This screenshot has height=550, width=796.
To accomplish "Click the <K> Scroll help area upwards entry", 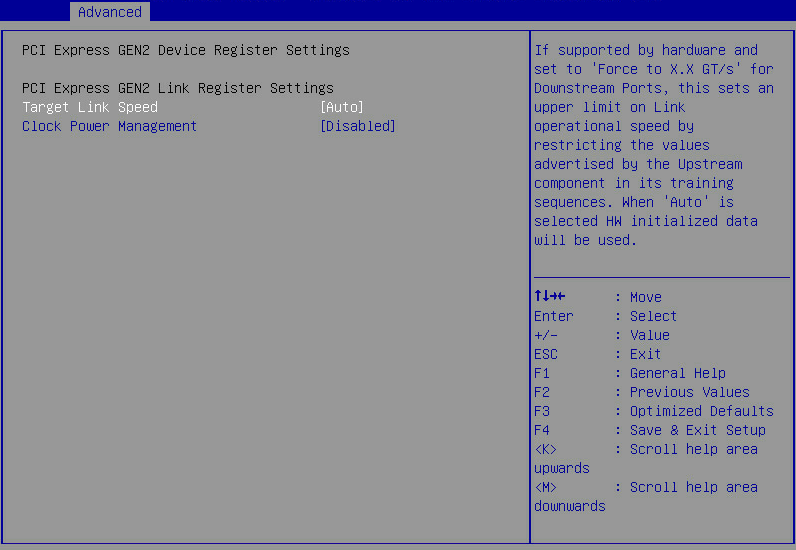I will coord(646,459).
